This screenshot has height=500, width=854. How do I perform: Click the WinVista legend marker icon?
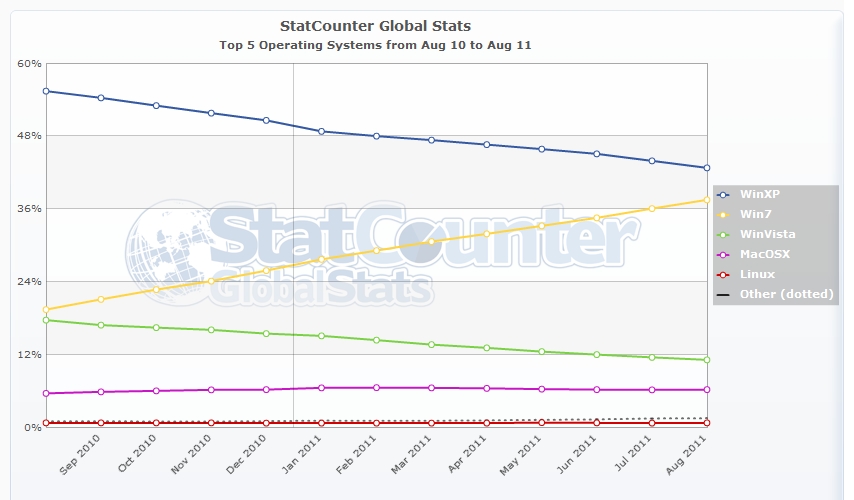pyautogui.click(x=723, y=234)
